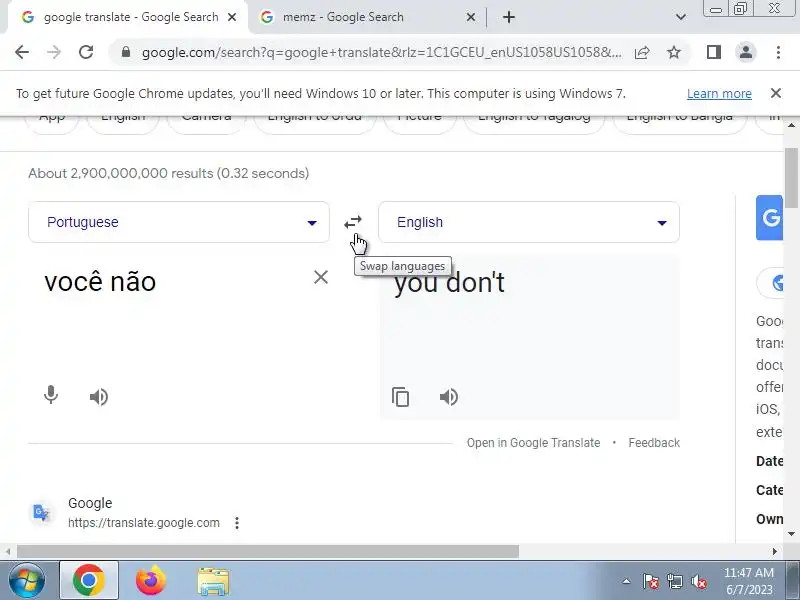Image resolution: width=800 pixels, height=600 pixels.
Task: Launch Firefox from the taskbar
Action: point(151,581)
